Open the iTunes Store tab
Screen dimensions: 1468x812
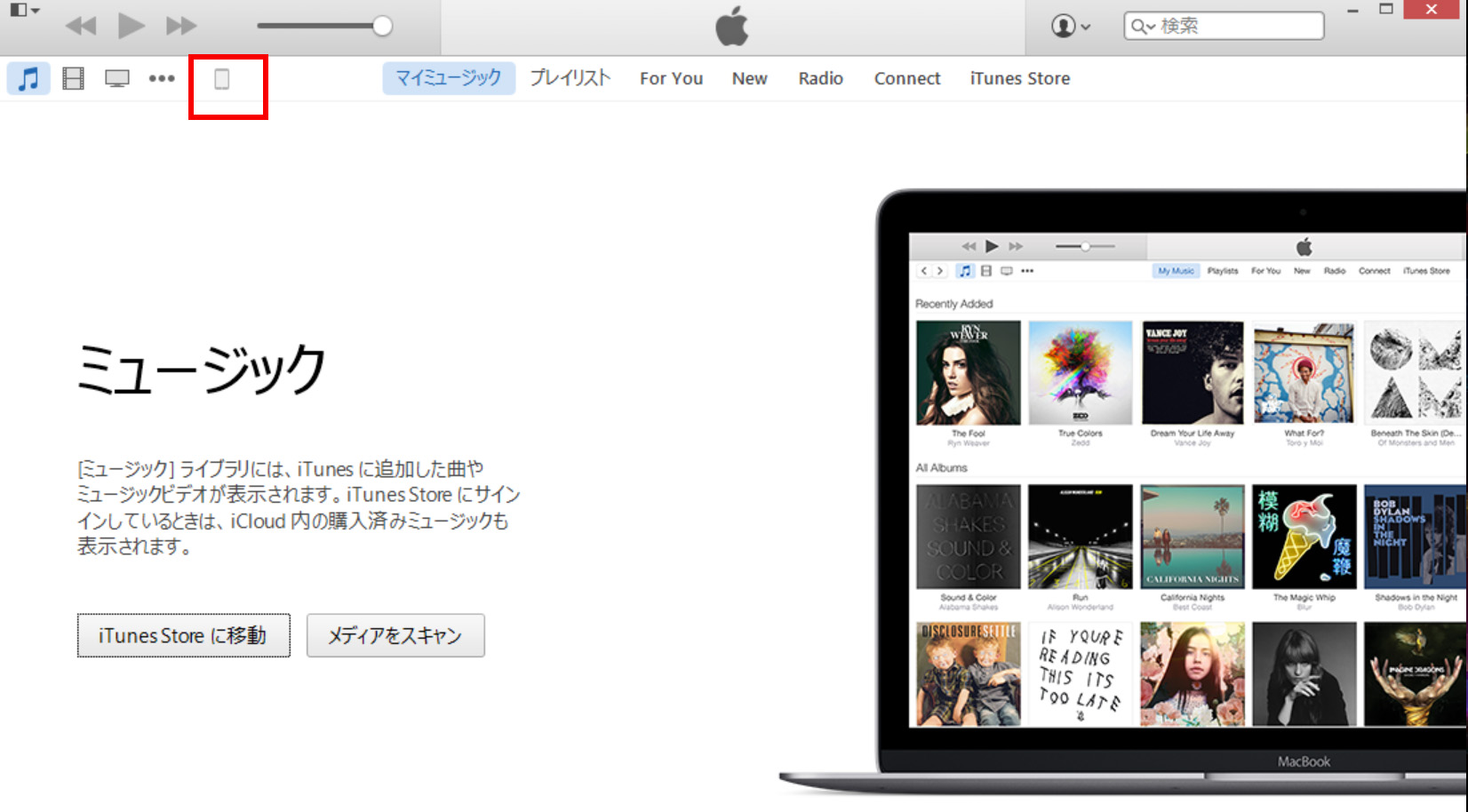tap(1019, 78)
